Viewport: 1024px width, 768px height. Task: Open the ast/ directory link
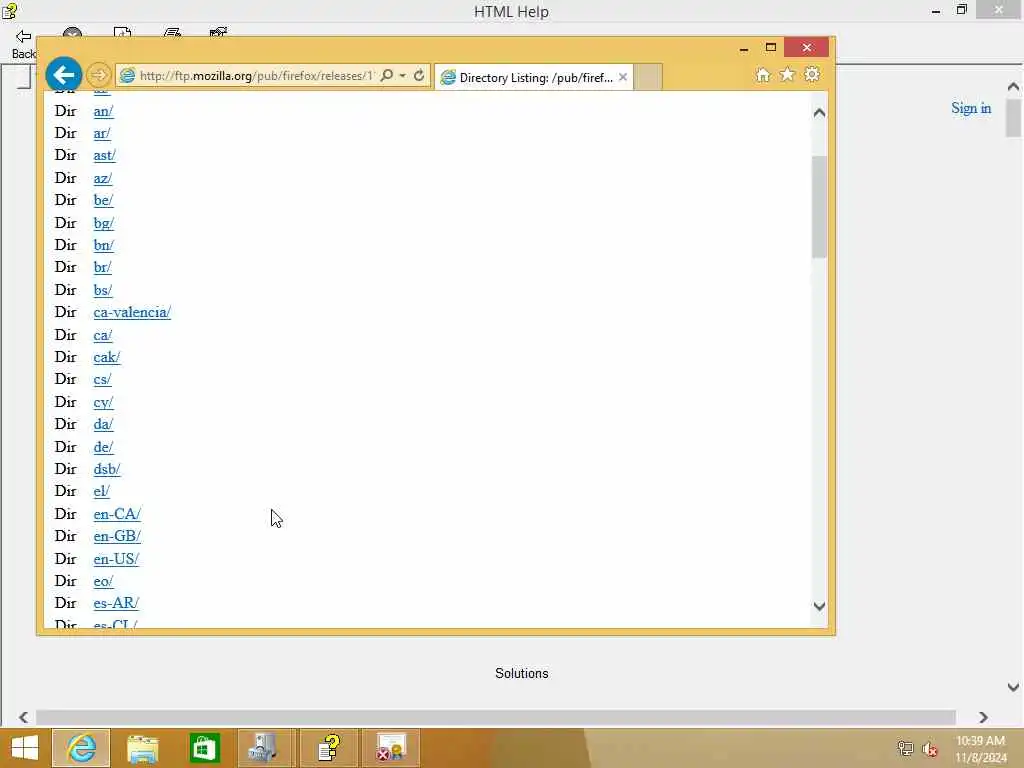(104, 155)
